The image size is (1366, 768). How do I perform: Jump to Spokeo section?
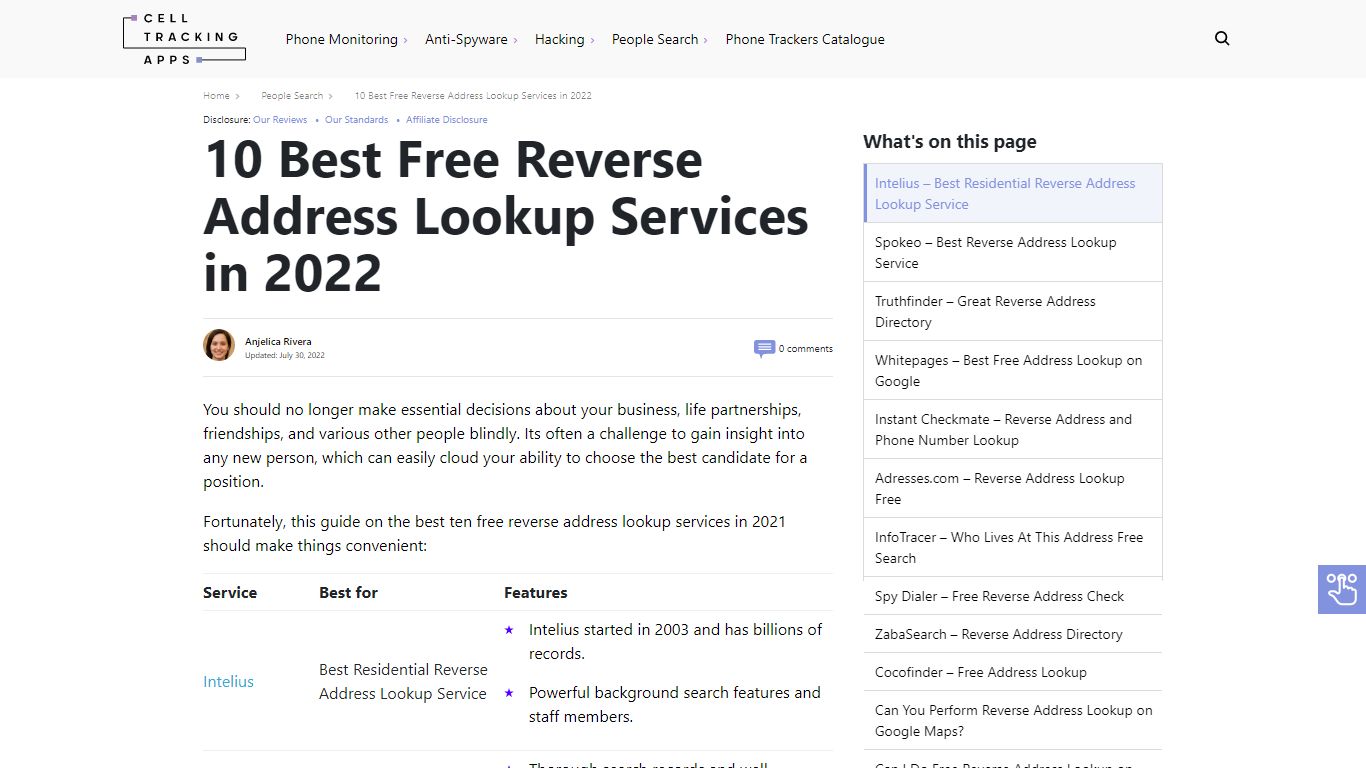tap(1013, 252)
